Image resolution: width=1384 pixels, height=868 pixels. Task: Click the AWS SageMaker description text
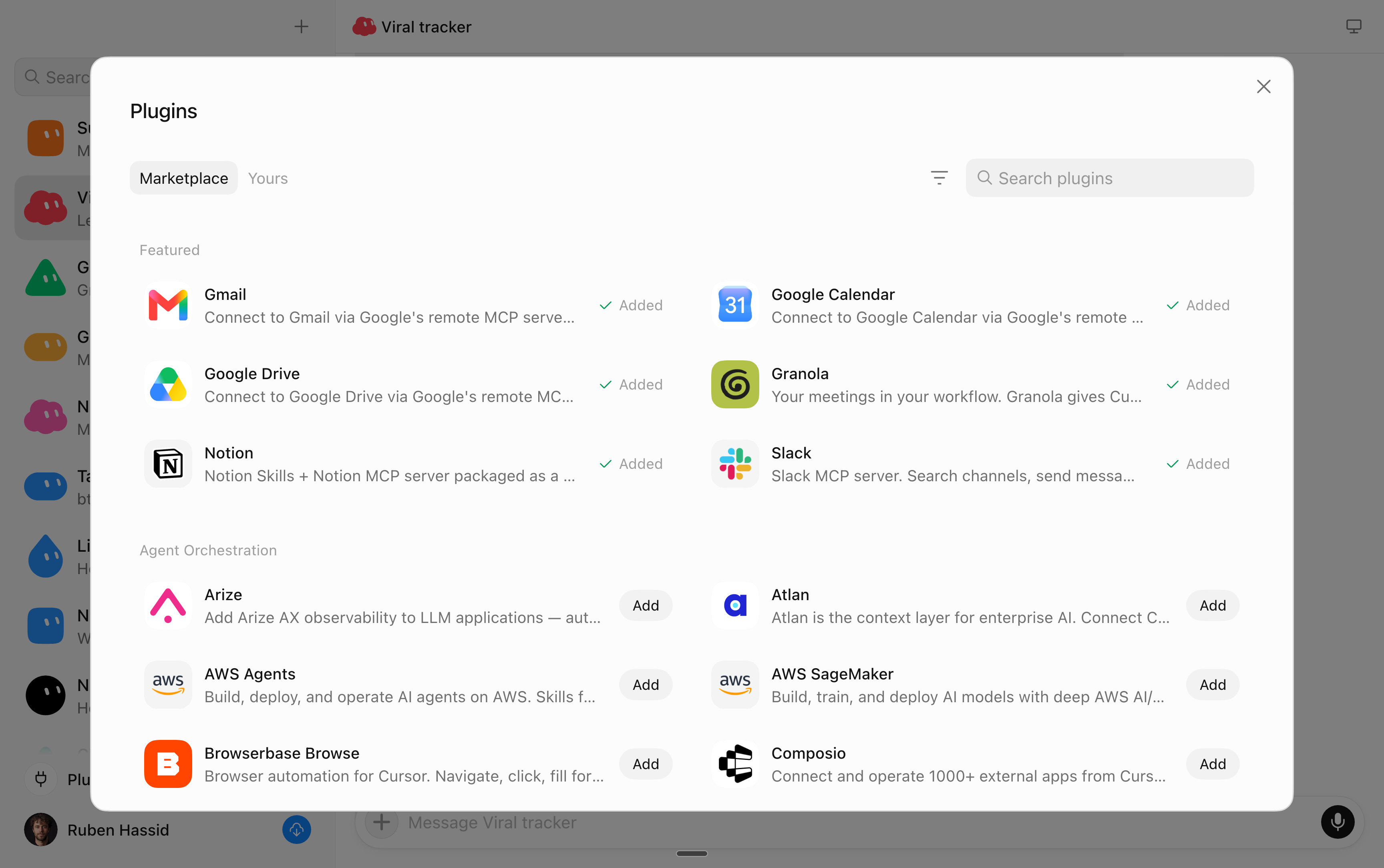[x=968, y=697]
